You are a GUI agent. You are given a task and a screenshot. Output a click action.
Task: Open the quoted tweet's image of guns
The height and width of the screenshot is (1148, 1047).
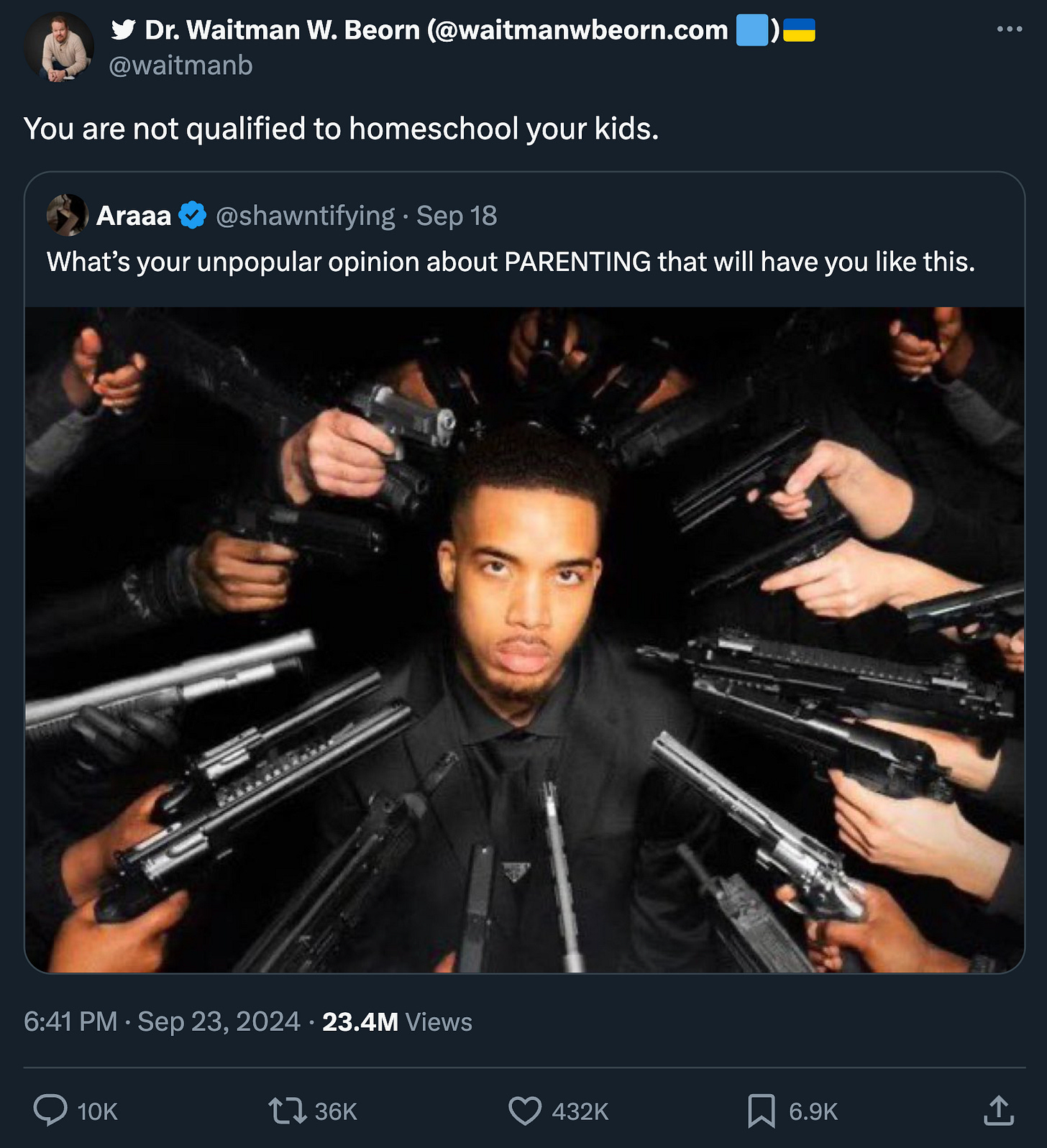(524, 640)
